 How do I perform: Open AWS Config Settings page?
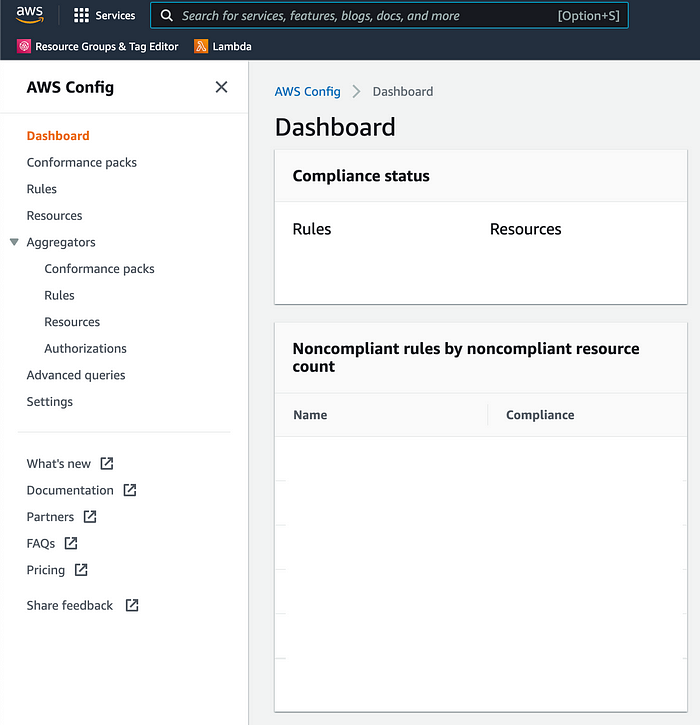pyautogui.click(x=50, y=402)
